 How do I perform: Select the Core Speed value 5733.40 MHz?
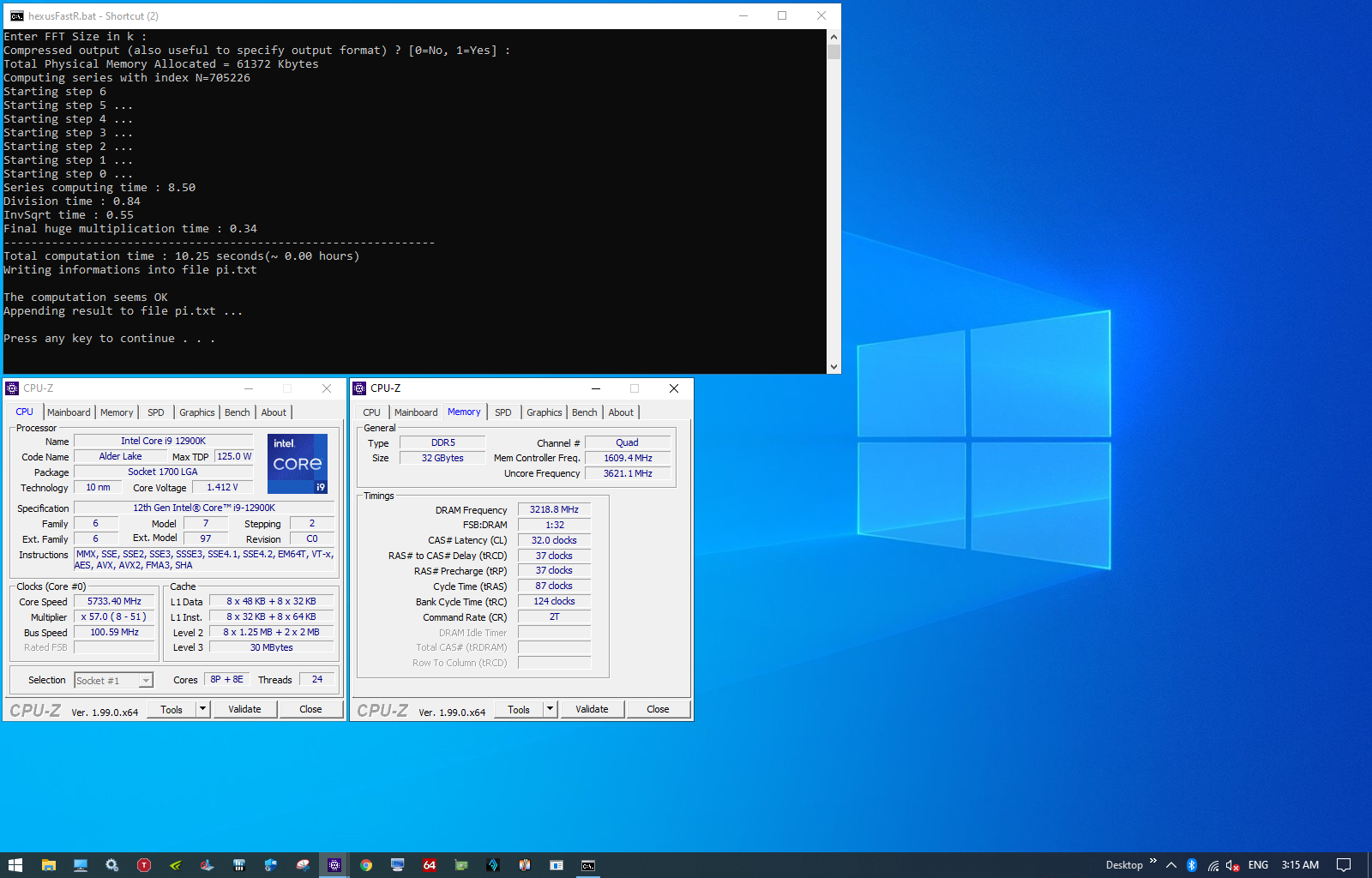click(x=114, y=602)
